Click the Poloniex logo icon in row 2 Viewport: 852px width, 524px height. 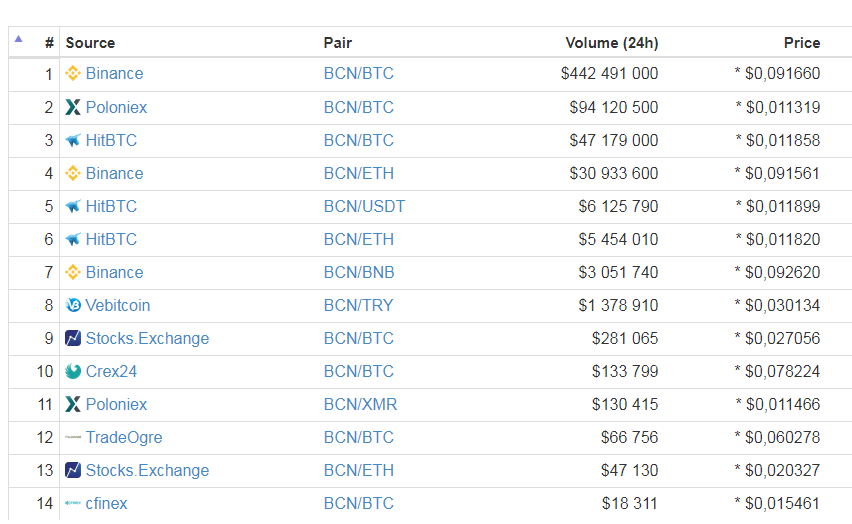click(x=73, y=107)
